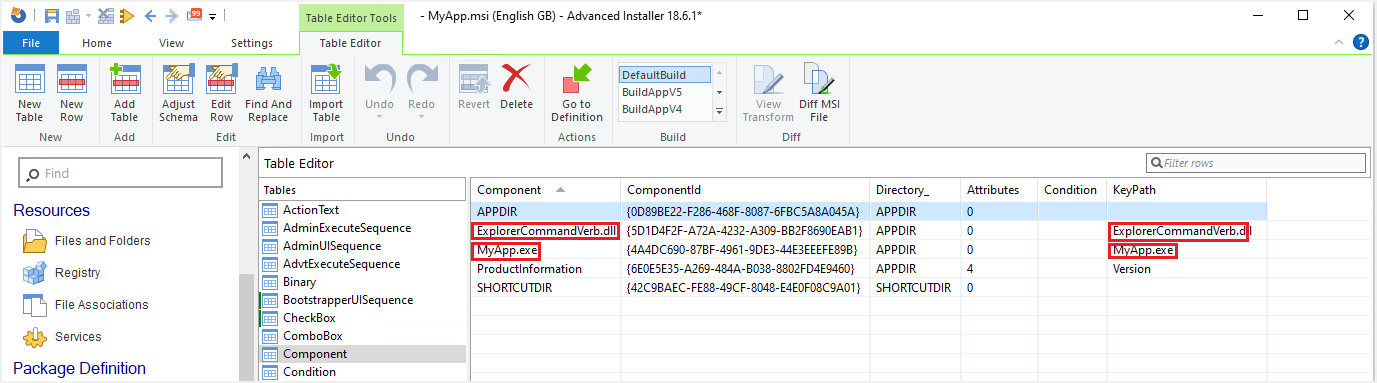Click the Build icon in quick access toolbar
The image size is (1377, 383).
tap(73, 16)
